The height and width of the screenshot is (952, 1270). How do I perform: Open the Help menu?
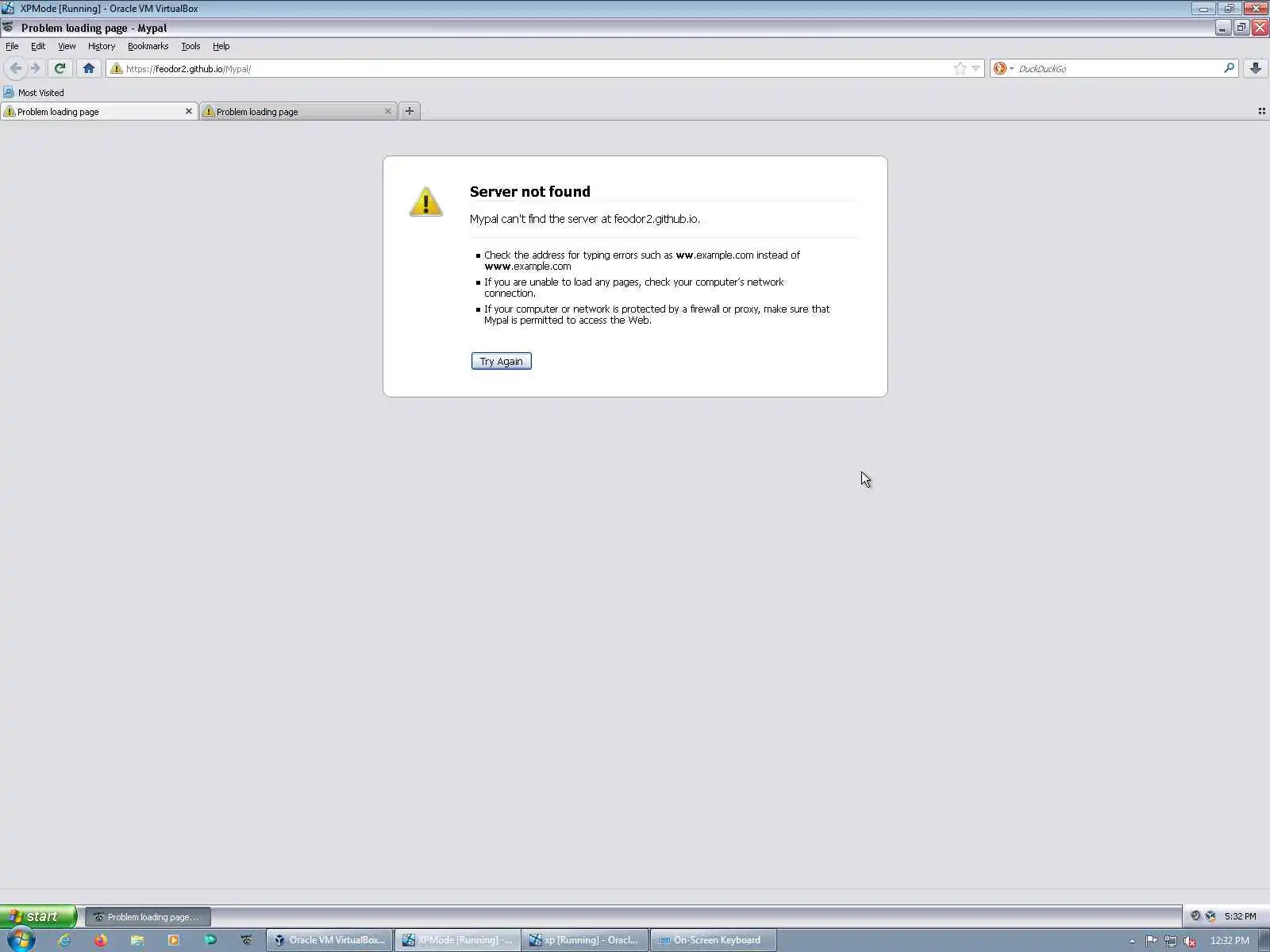pyautogui.click(x=221, y=46)
